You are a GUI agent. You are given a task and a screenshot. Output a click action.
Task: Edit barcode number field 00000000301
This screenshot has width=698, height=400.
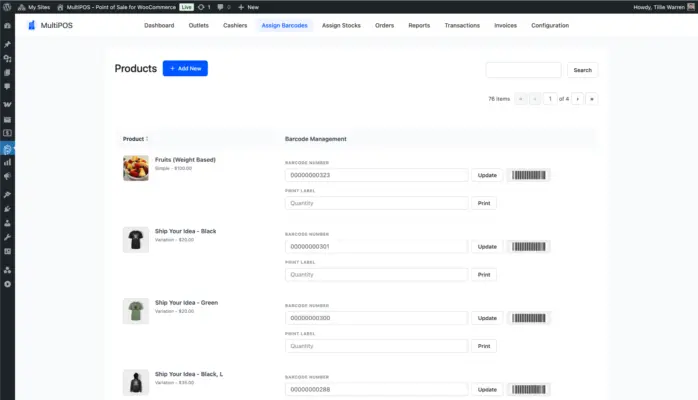[x=377, y=246]
